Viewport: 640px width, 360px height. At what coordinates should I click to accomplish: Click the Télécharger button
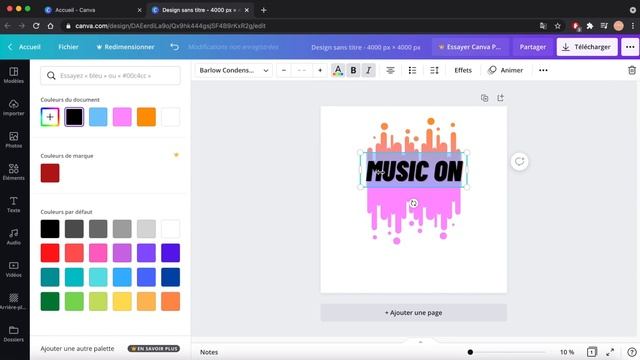(x=587, y=47)
